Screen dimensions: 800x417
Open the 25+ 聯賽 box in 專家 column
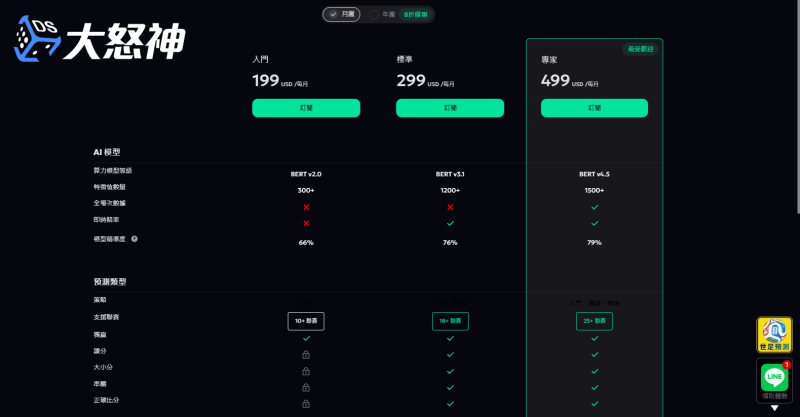[594, 321]
